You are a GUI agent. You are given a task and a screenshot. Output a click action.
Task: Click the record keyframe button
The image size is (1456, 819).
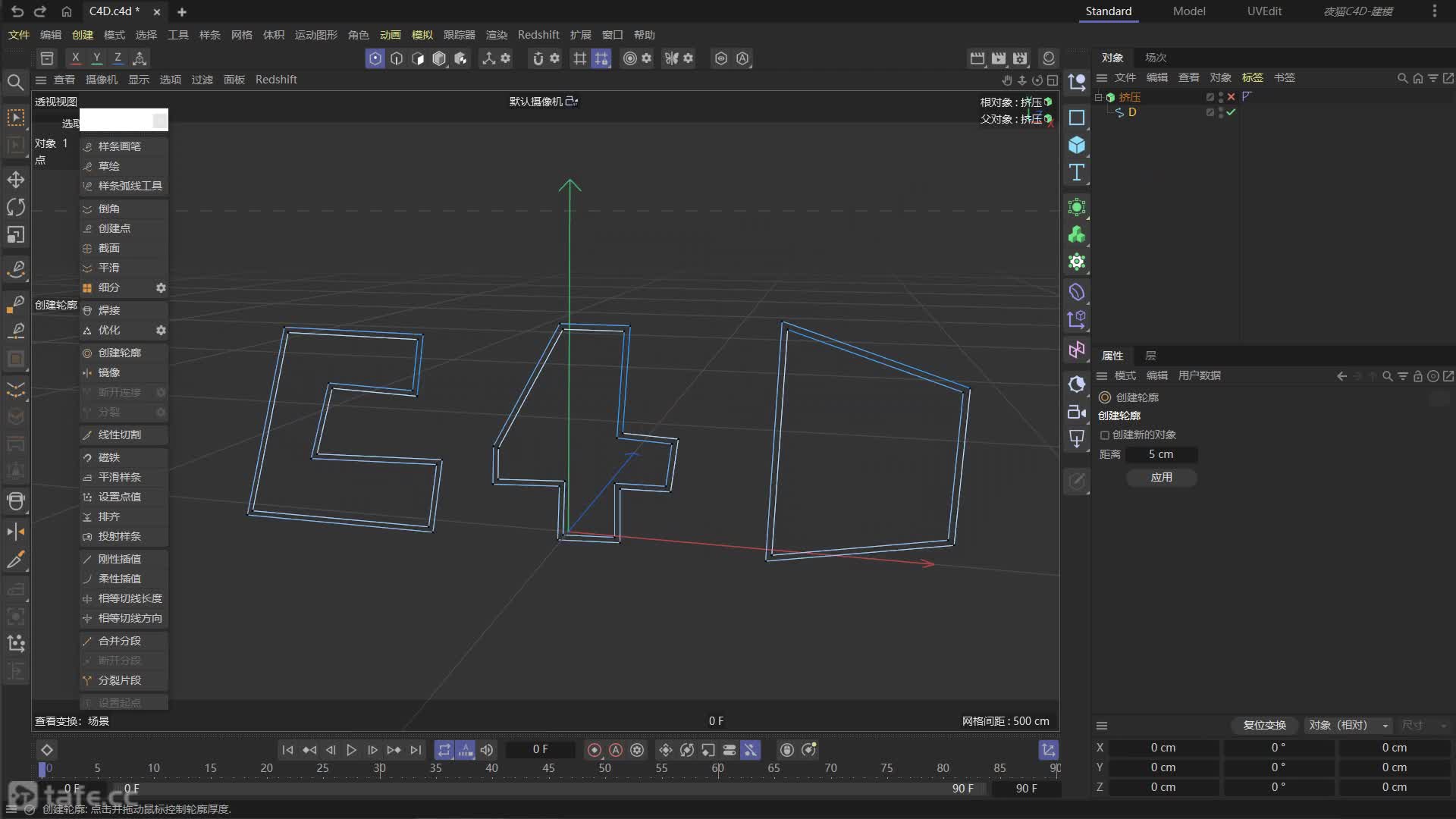click(595, 750)
